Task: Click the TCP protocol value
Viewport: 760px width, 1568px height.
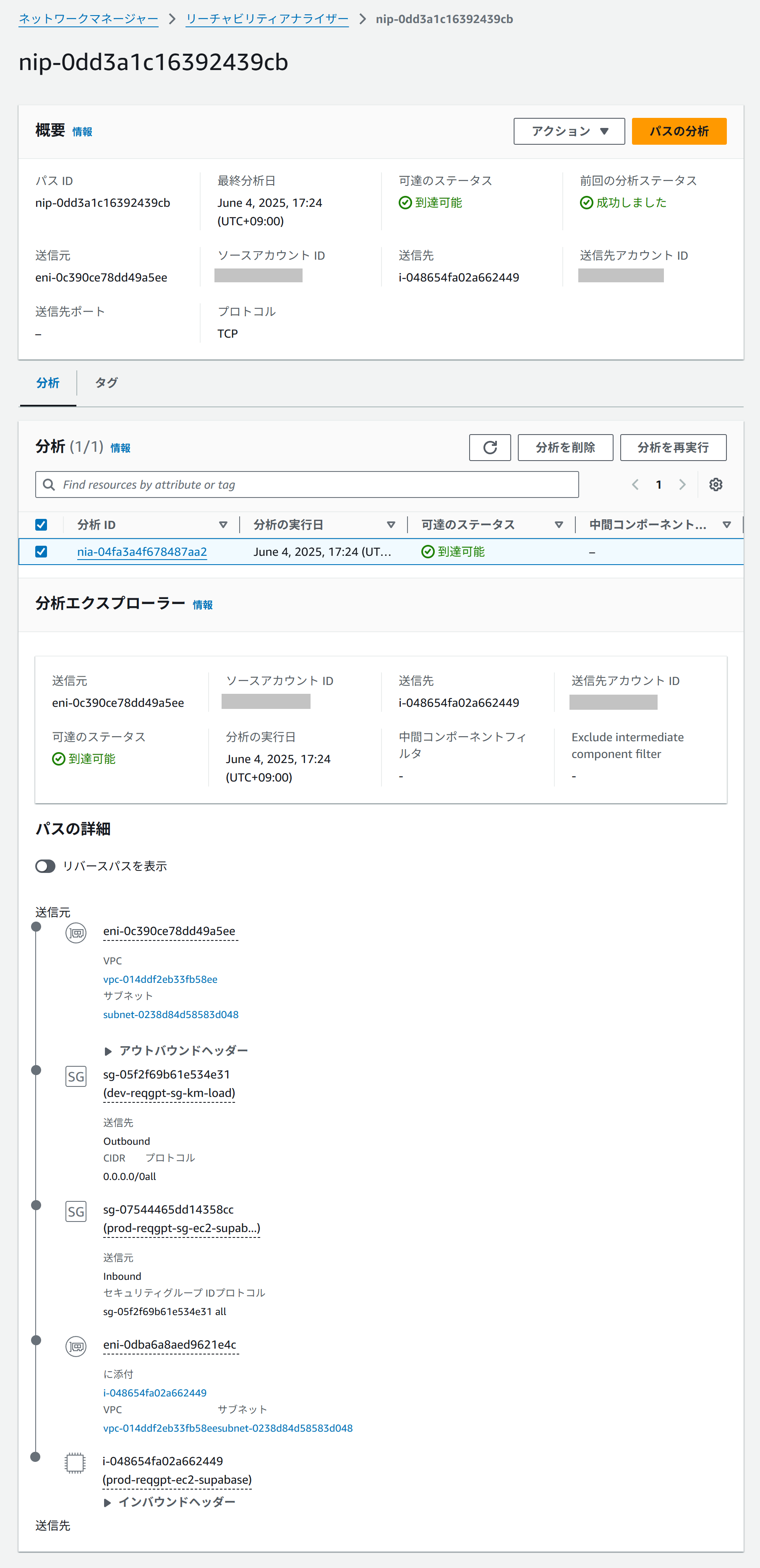Action: (228, 333)
